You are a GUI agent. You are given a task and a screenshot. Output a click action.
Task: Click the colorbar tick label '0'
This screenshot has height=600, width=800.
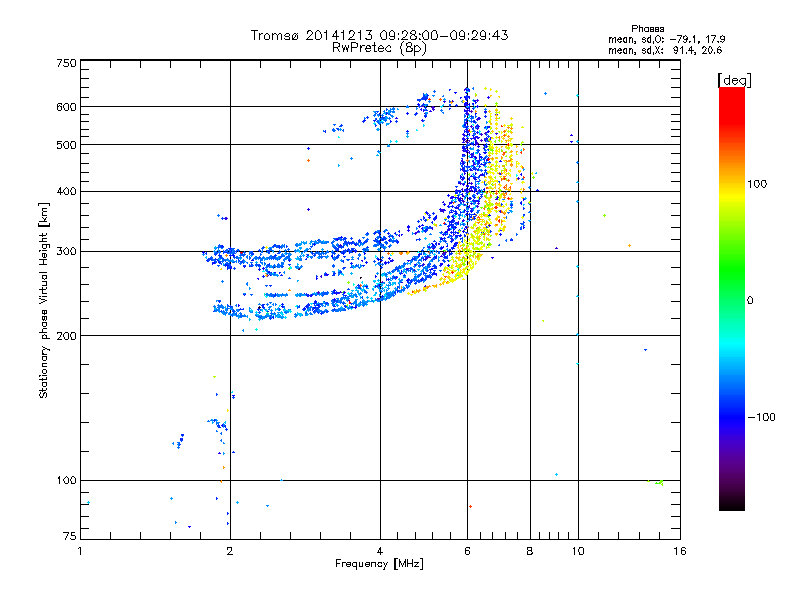pos(750,301)
